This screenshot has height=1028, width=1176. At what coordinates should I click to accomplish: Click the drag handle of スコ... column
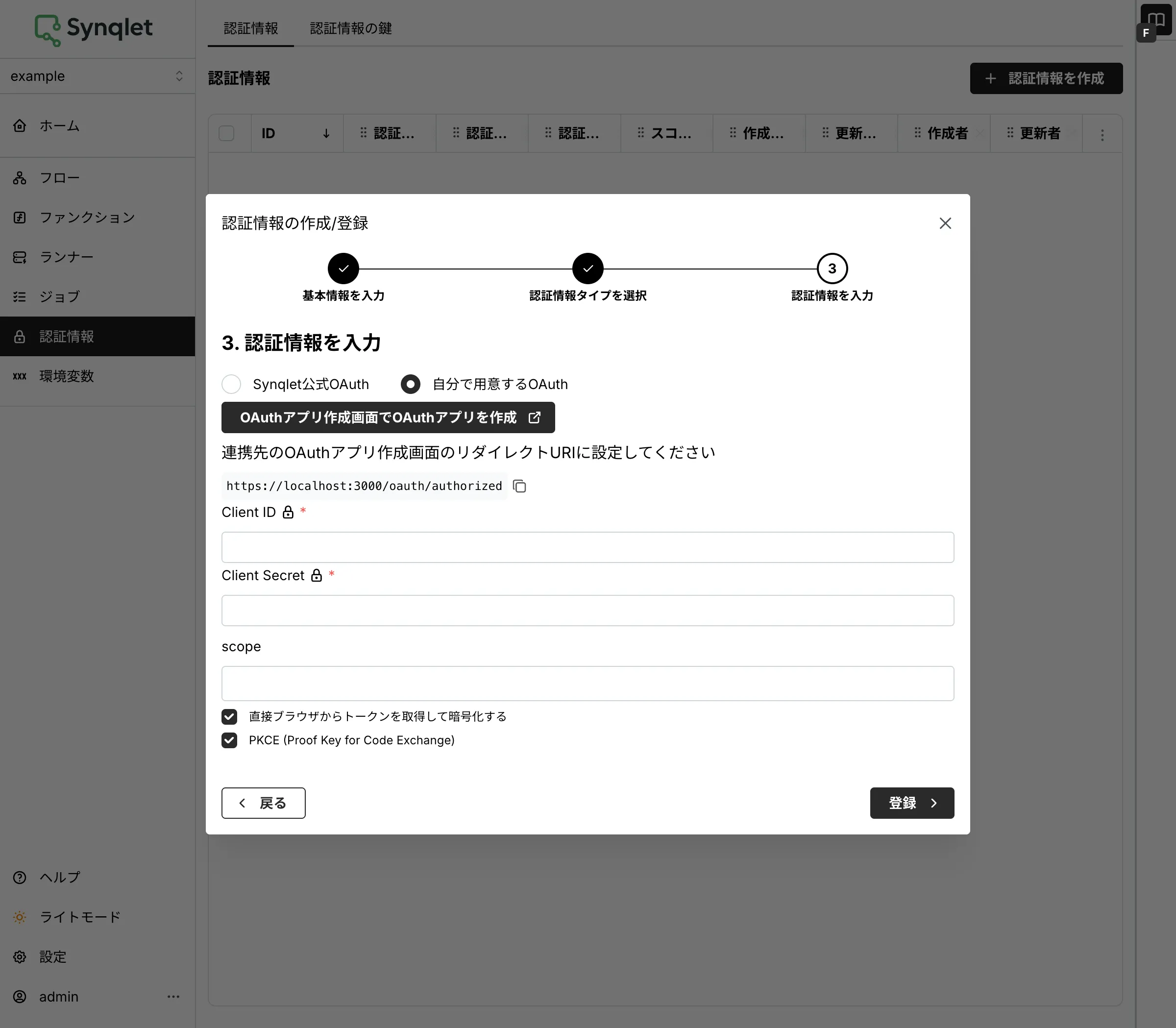641,133
